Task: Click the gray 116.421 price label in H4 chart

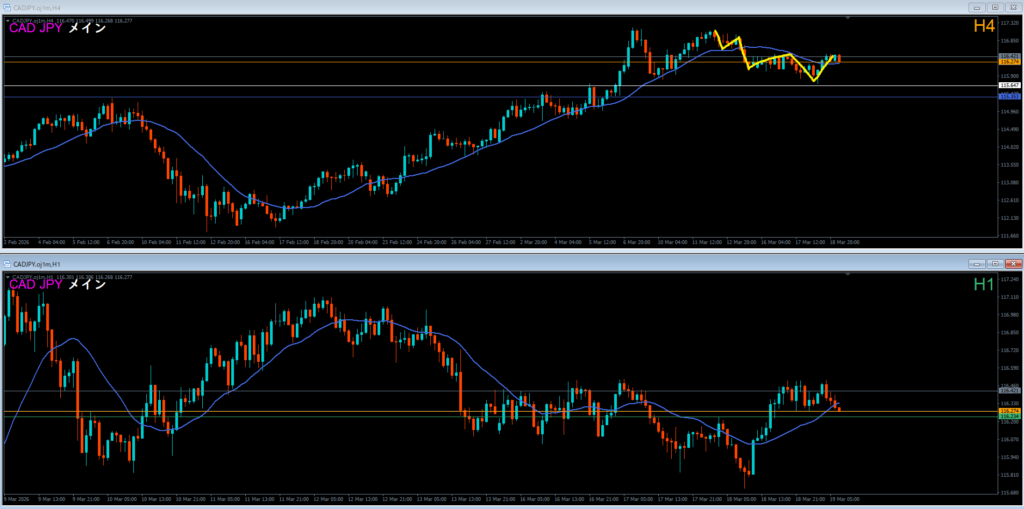Action: (1010, 57)
